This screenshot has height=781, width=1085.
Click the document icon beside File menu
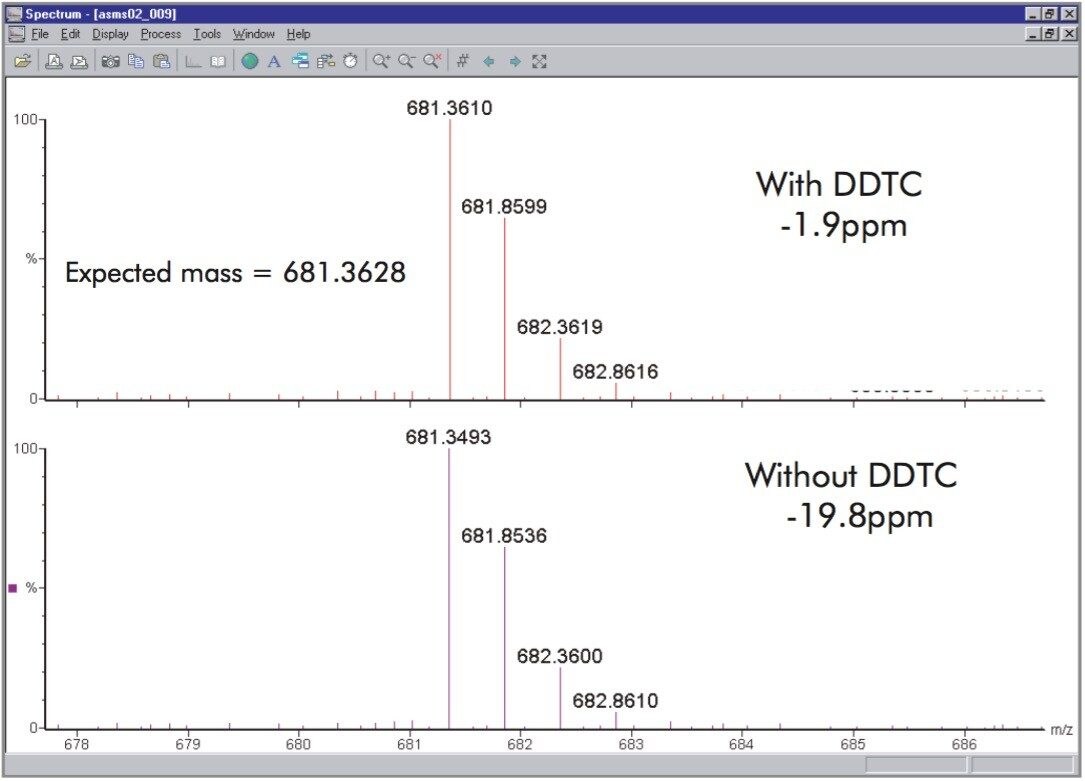16,34
